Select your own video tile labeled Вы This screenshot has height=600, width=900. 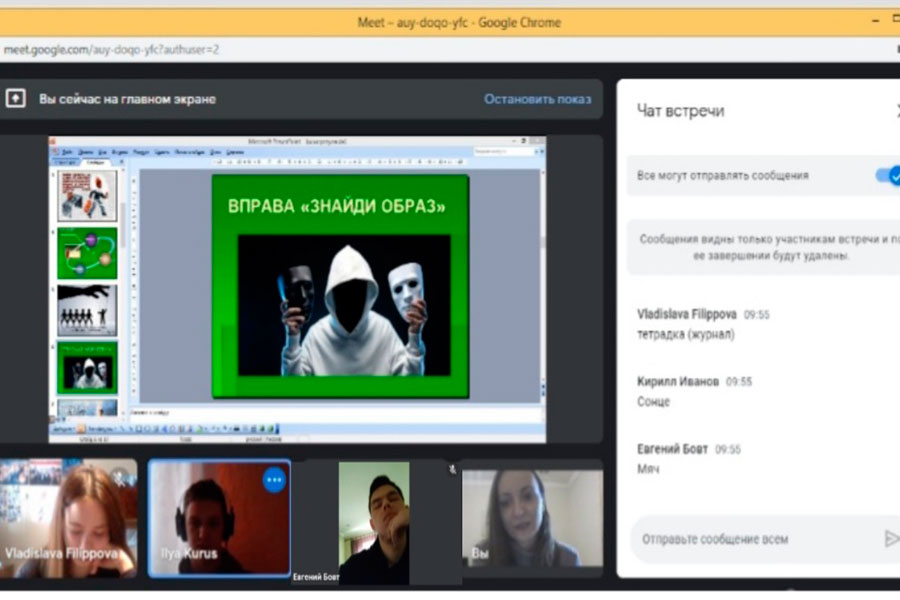pyautogui.click(x=533, y=518)
